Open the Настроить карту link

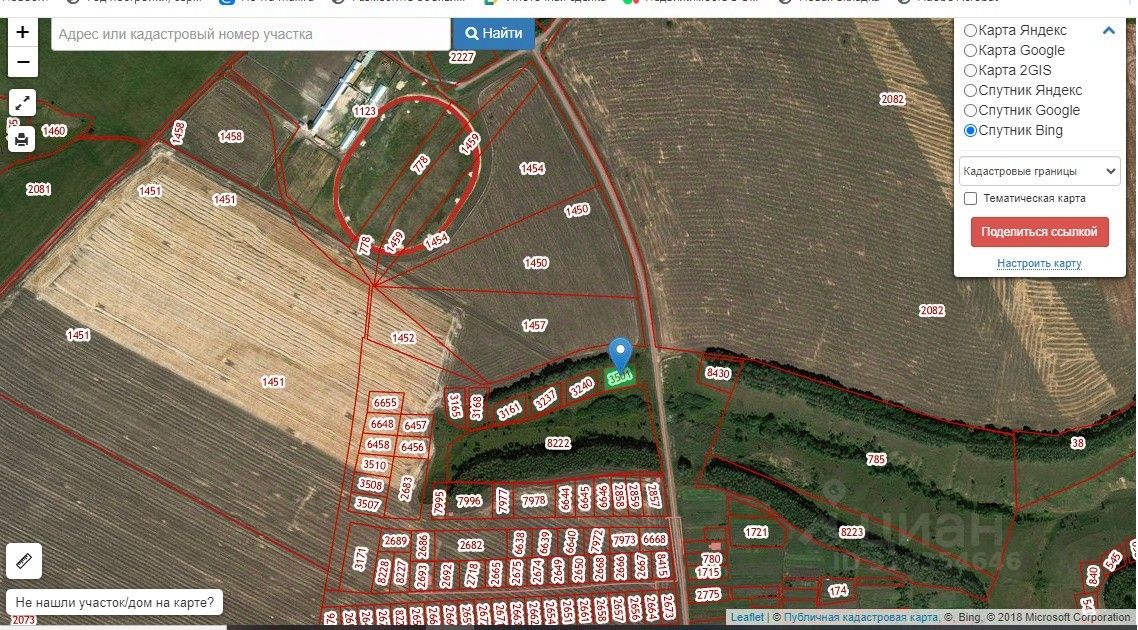point(1039,263)
